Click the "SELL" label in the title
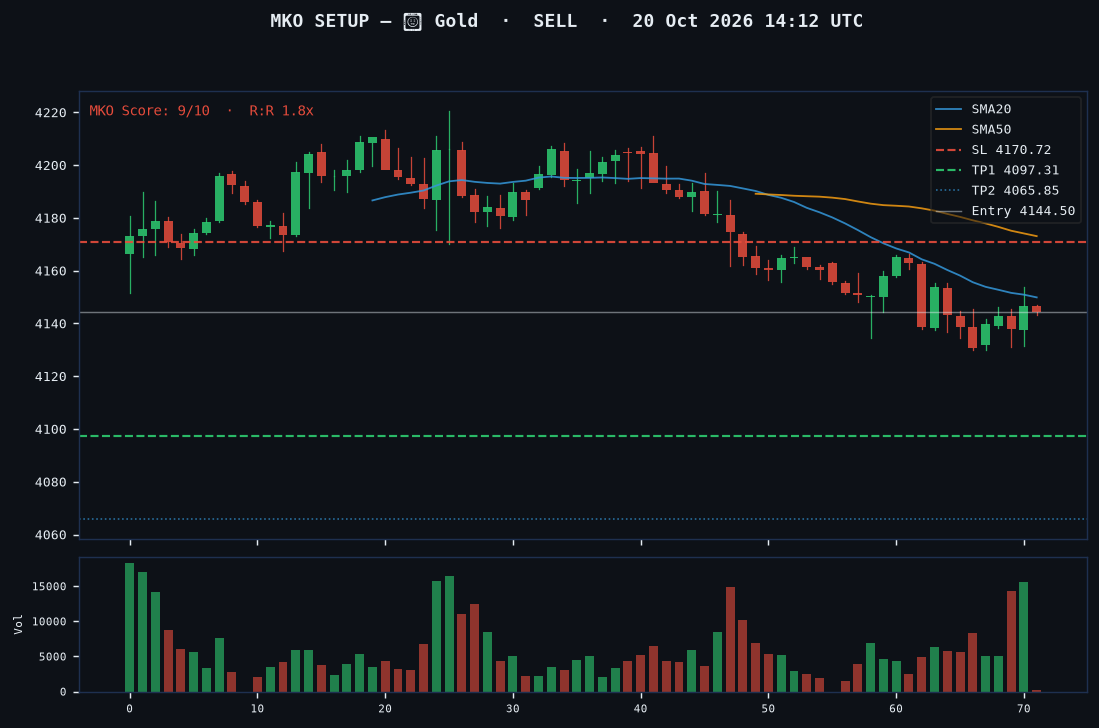 pos(555,21)
